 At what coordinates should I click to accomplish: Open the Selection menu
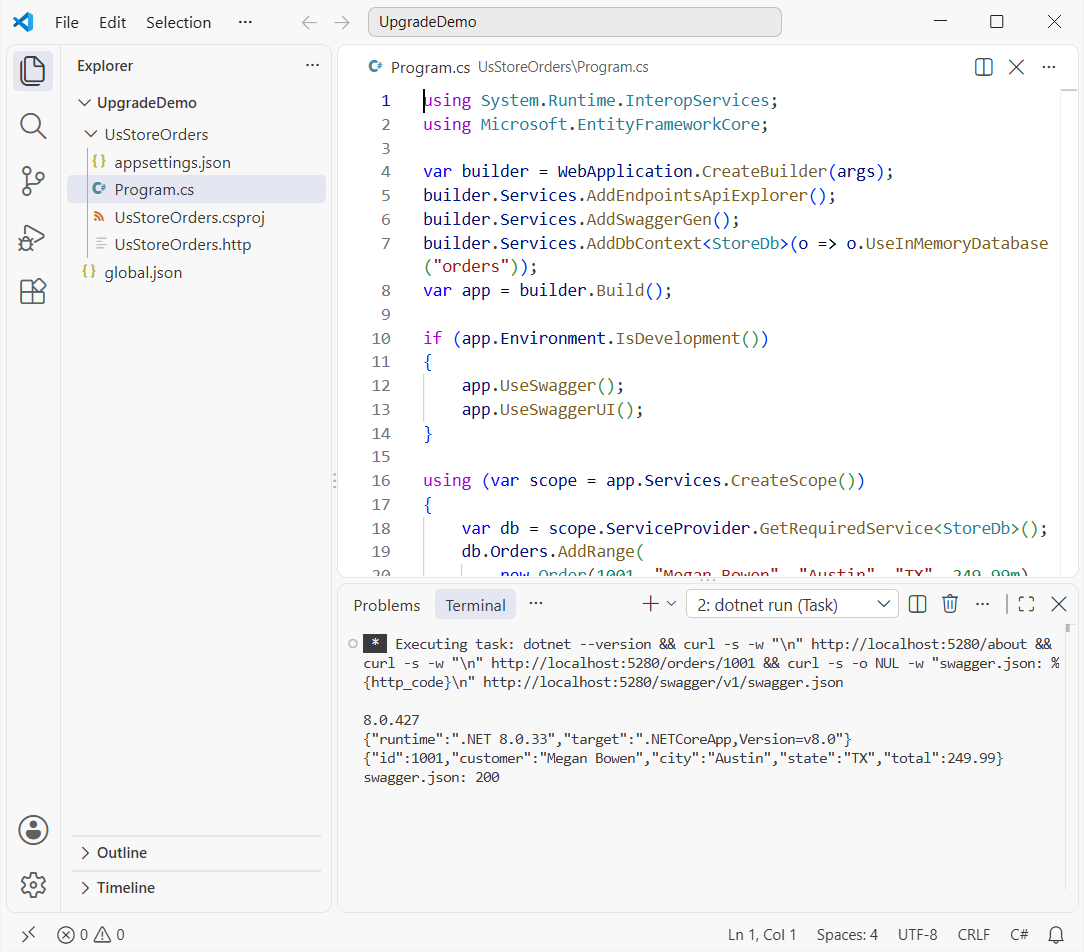pyautogui.click(x=178, y=22)
